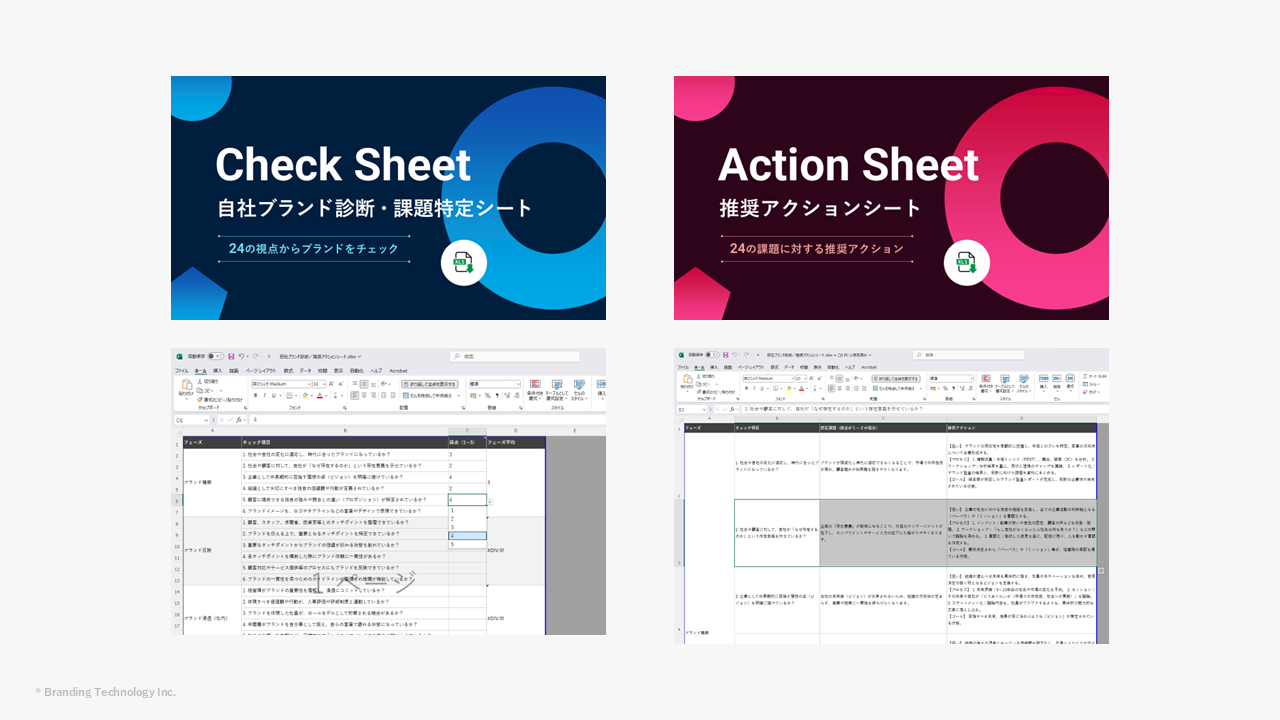The width and height of the screenshot is (1280, 720).
Task: Select value 5 in the score dropdown list
Action: 452,544
